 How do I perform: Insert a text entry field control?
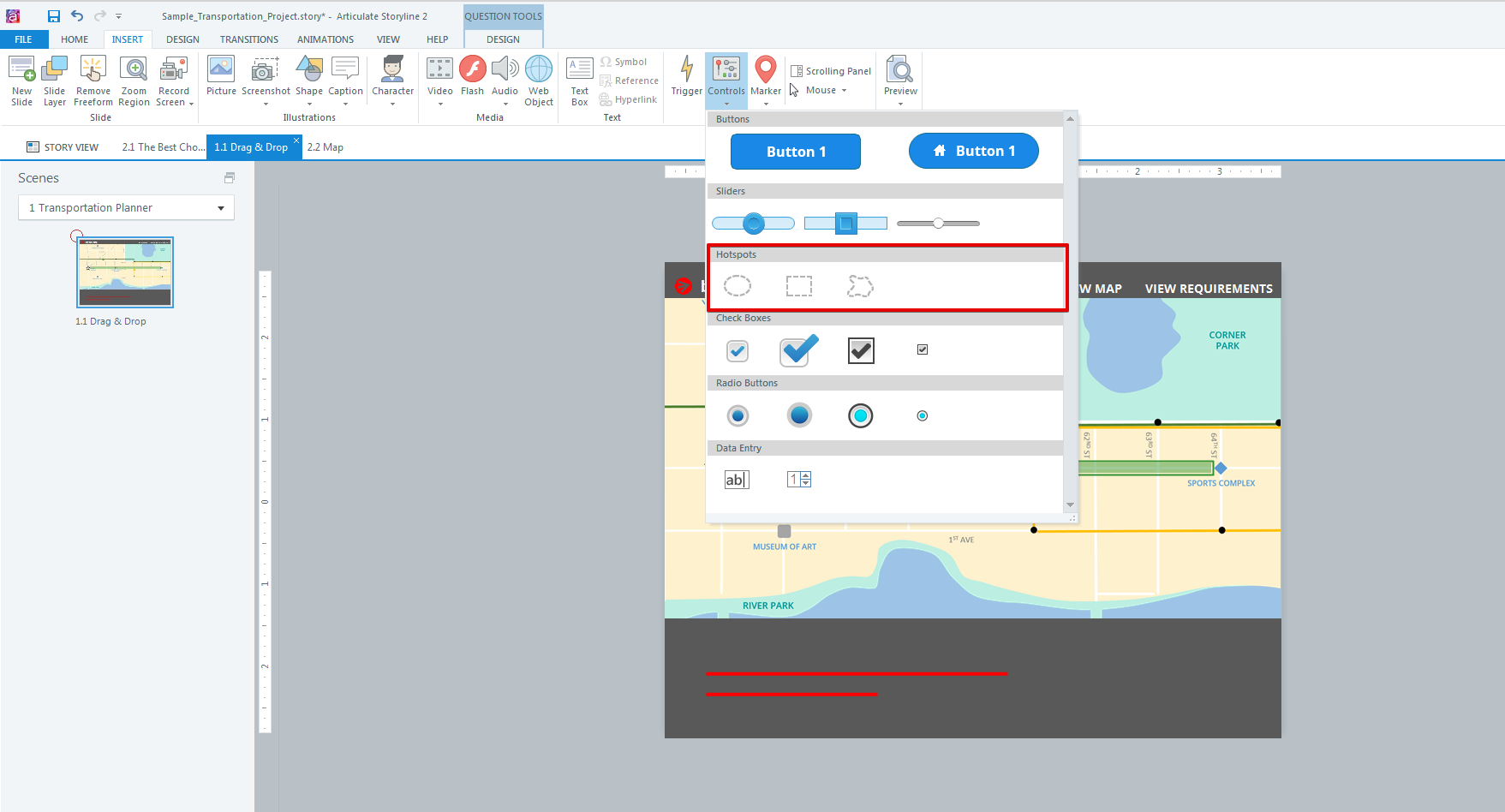point(736,480)
